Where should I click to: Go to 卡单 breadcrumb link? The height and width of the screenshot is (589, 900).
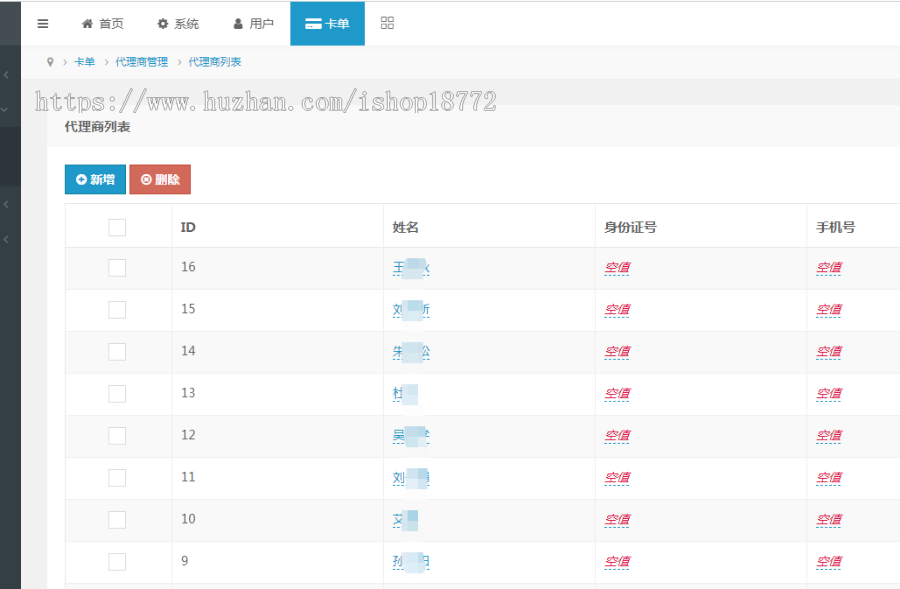coord(84,62)
